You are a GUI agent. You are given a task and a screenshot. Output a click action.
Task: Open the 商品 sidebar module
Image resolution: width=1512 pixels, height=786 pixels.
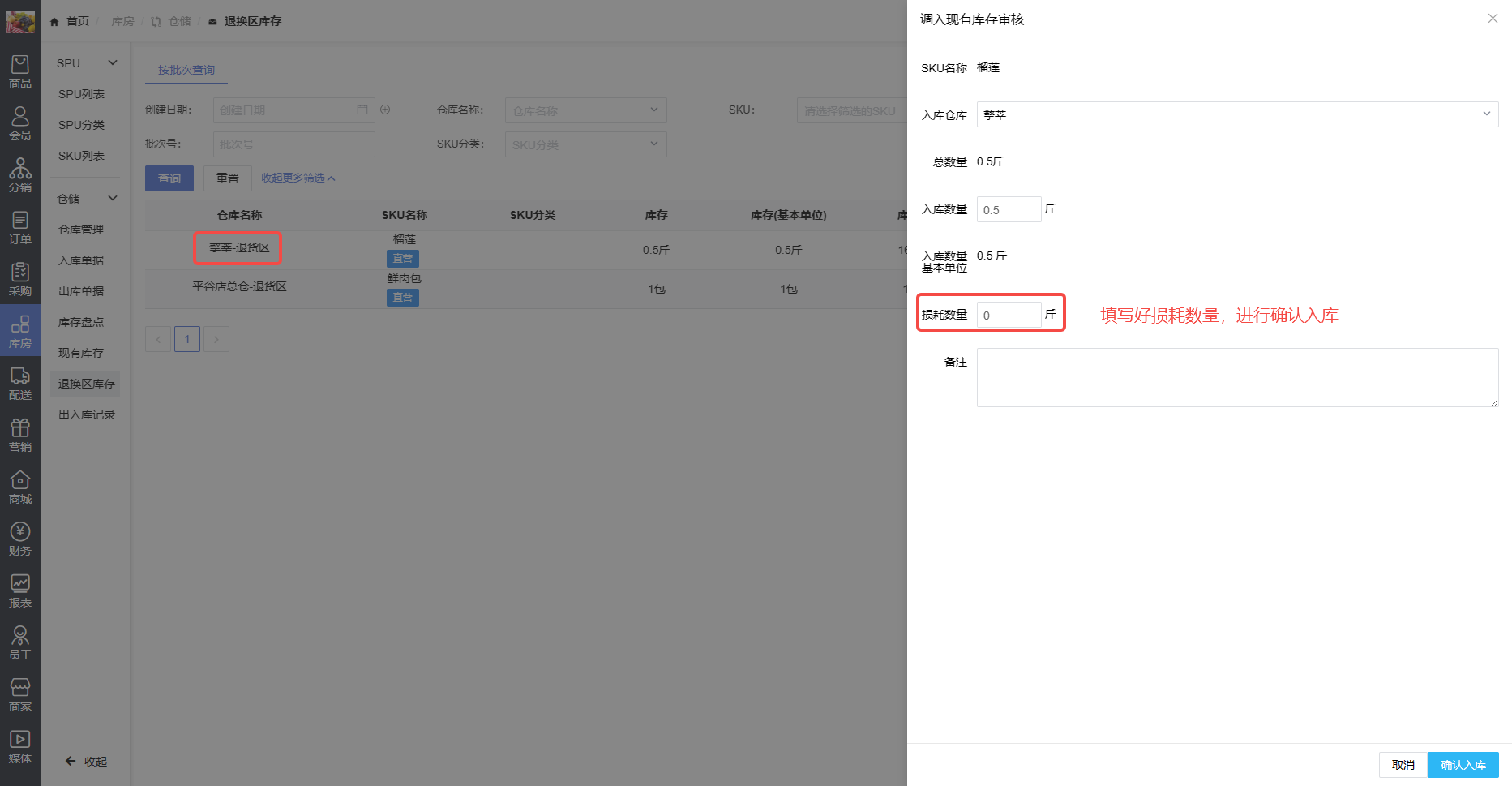(x=20, y=72)
